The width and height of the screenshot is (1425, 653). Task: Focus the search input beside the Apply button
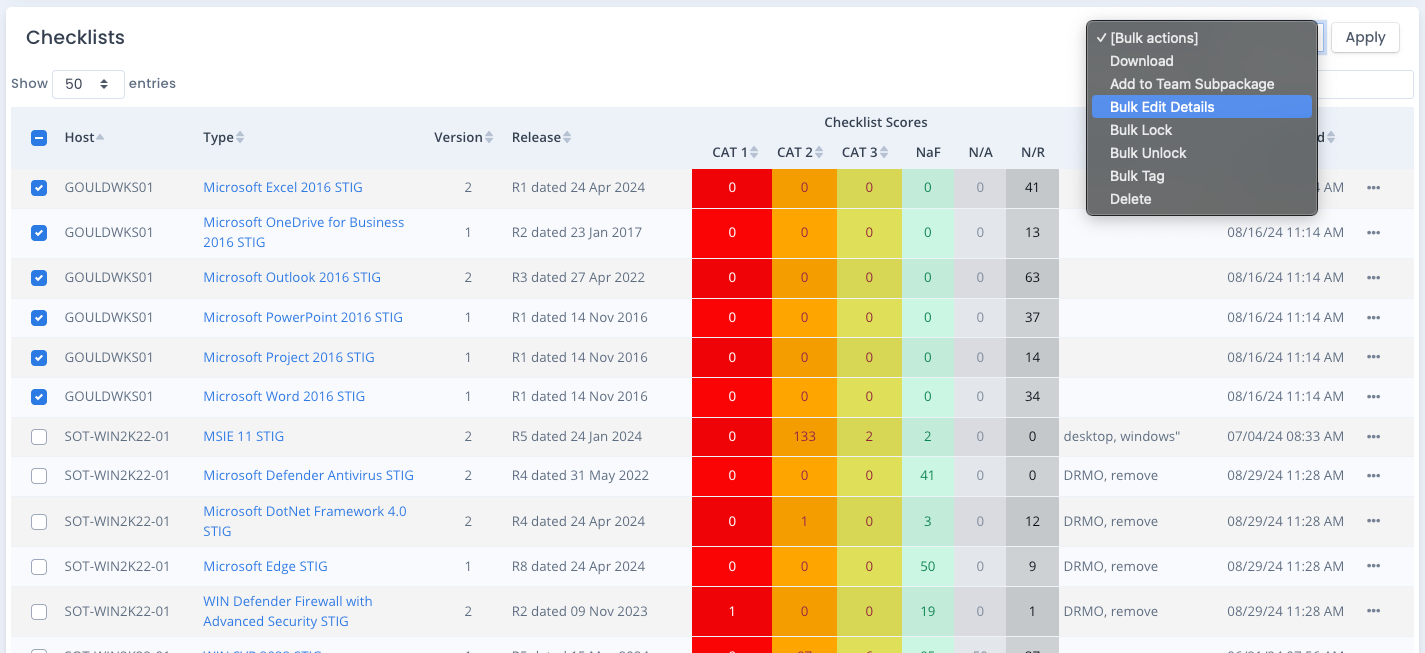1365,85
